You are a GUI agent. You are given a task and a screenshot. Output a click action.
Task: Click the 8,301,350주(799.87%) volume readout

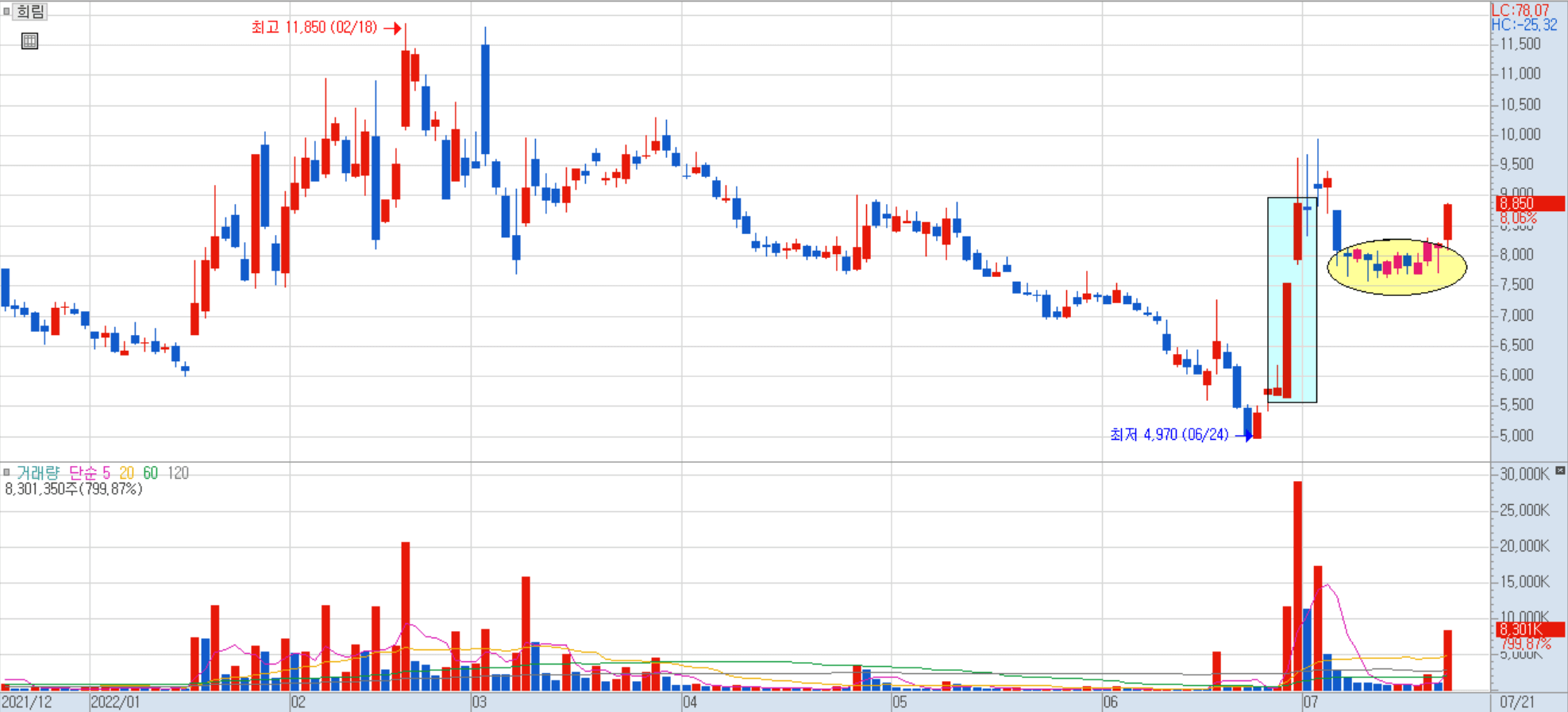click(74, 489)
